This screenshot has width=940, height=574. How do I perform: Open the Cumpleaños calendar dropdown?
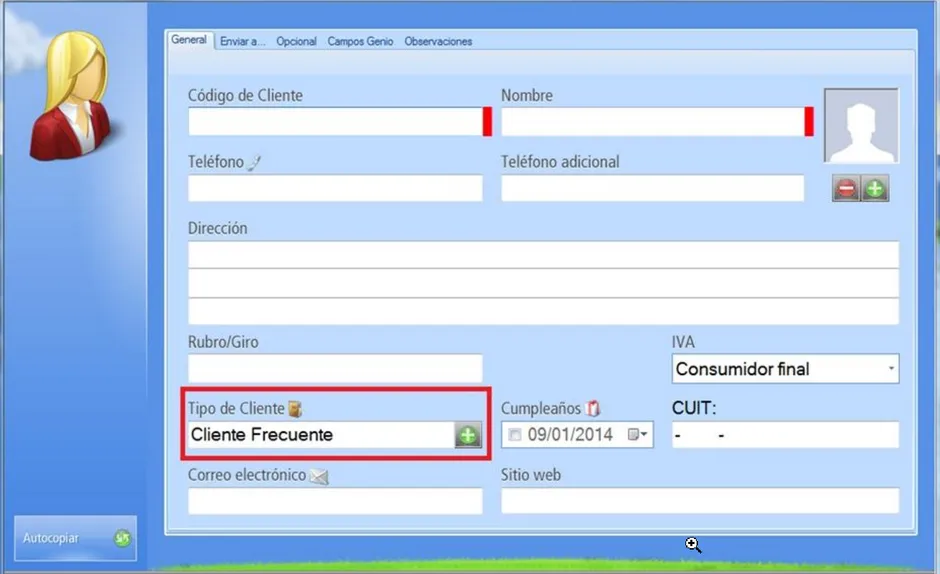coord(638,434)
